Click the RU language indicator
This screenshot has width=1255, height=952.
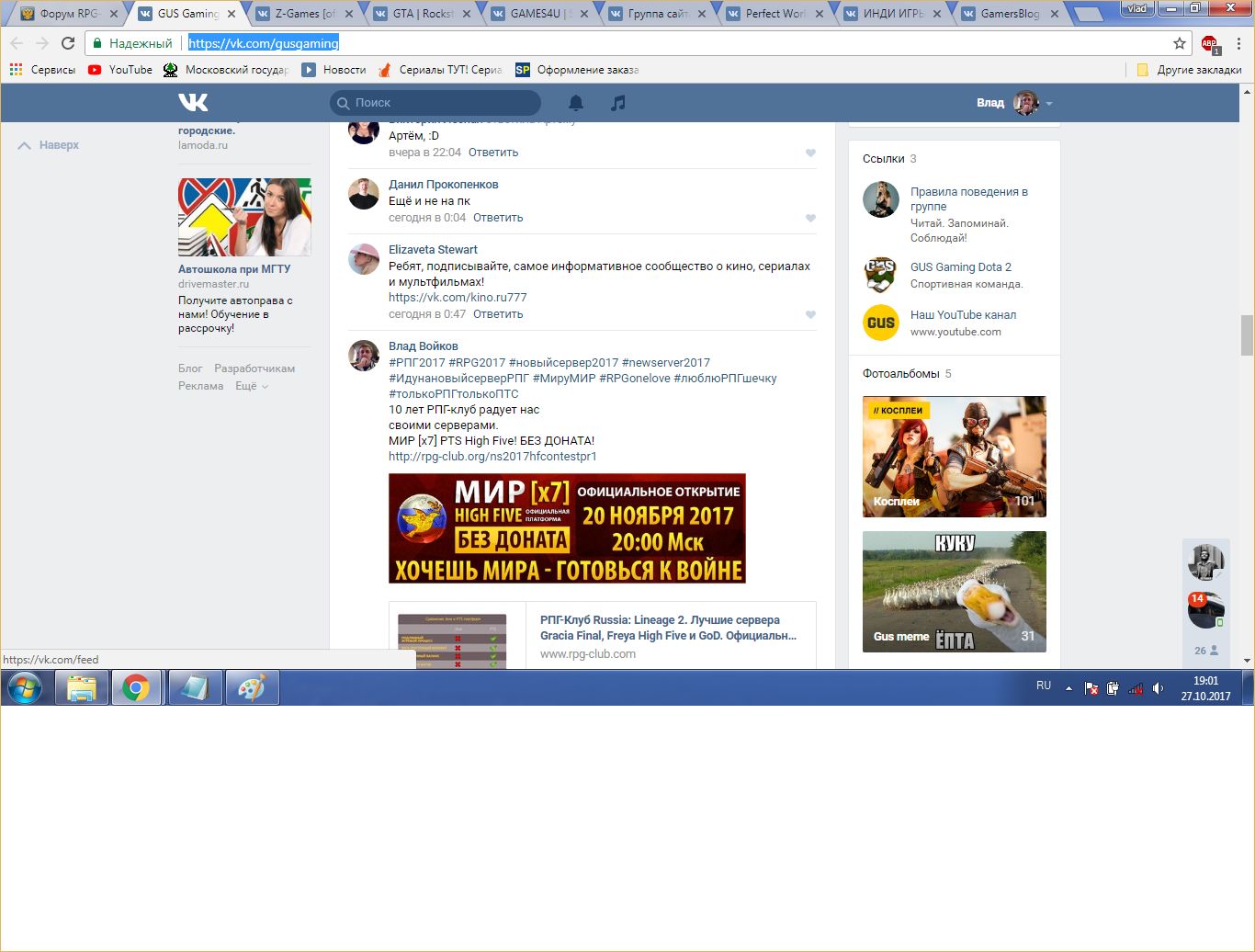coord(1044,686)
